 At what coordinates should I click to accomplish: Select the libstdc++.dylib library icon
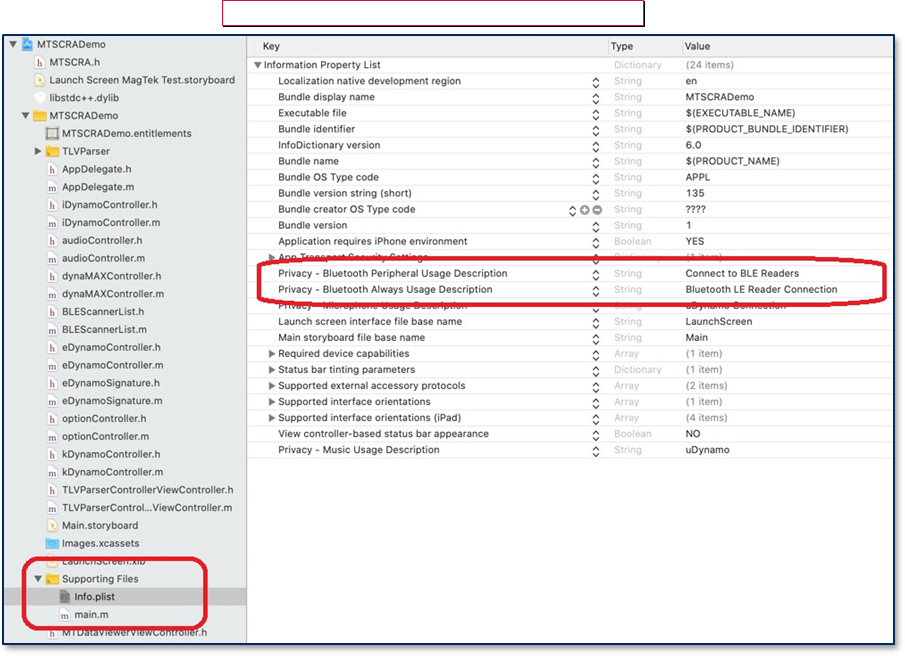click(x=39, y=98)
